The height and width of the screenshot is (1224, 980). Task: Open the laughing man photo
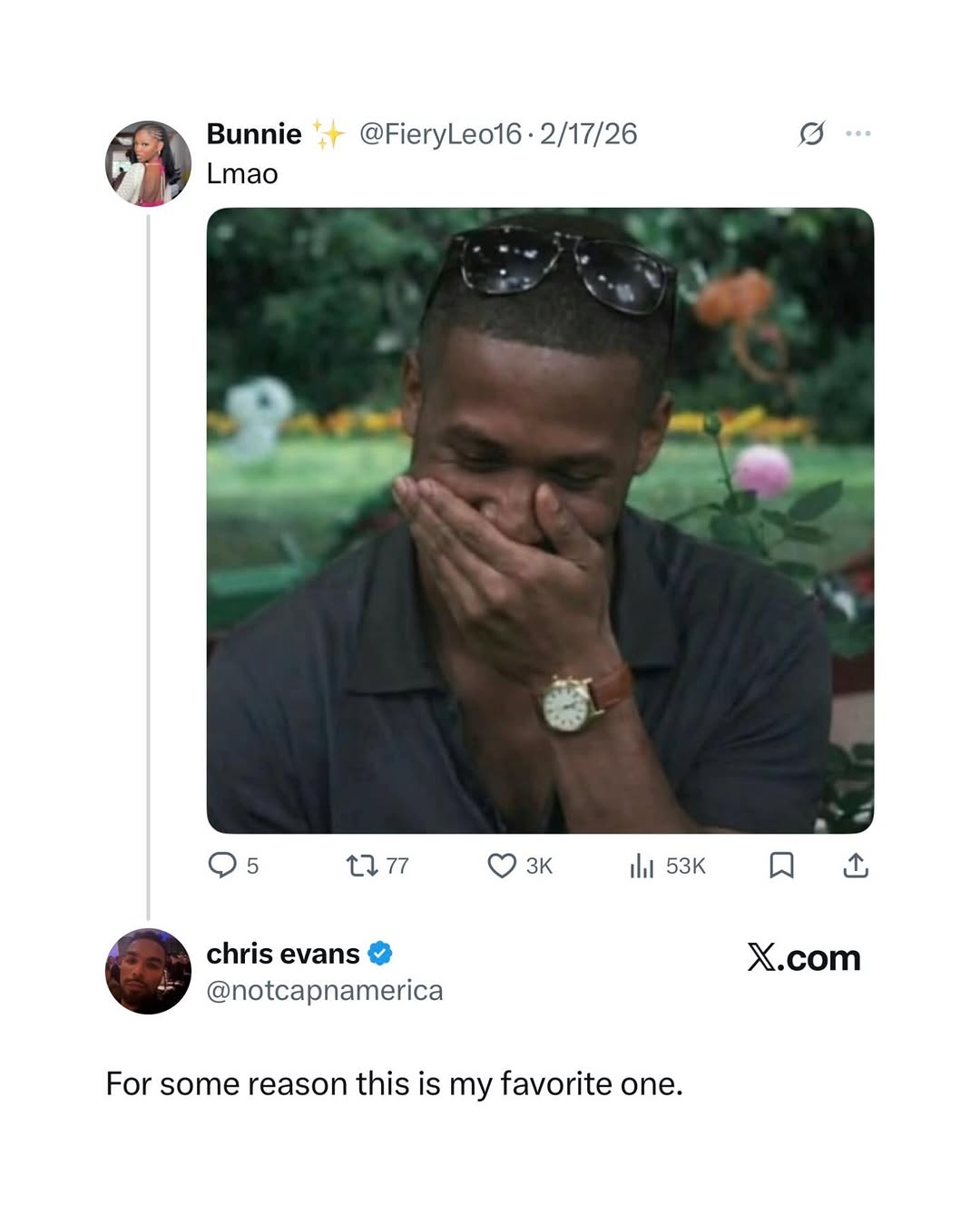[x=540, y=520]
